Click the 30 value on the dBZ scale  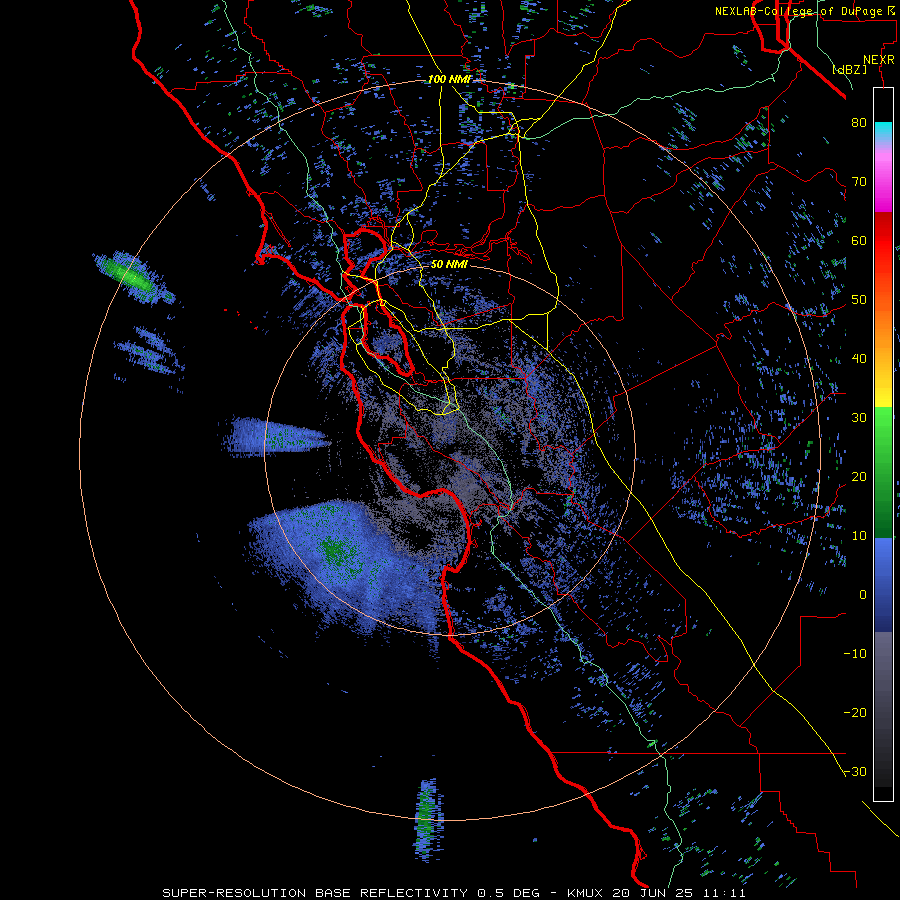coord(859,417)
